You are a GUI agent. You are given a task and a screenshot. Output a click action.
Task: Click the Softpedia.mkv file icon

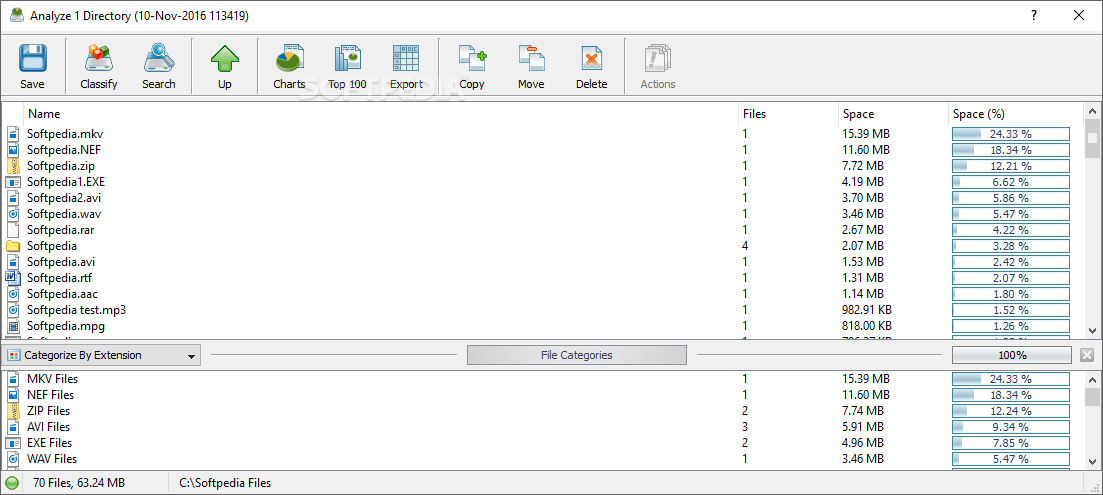13,134
